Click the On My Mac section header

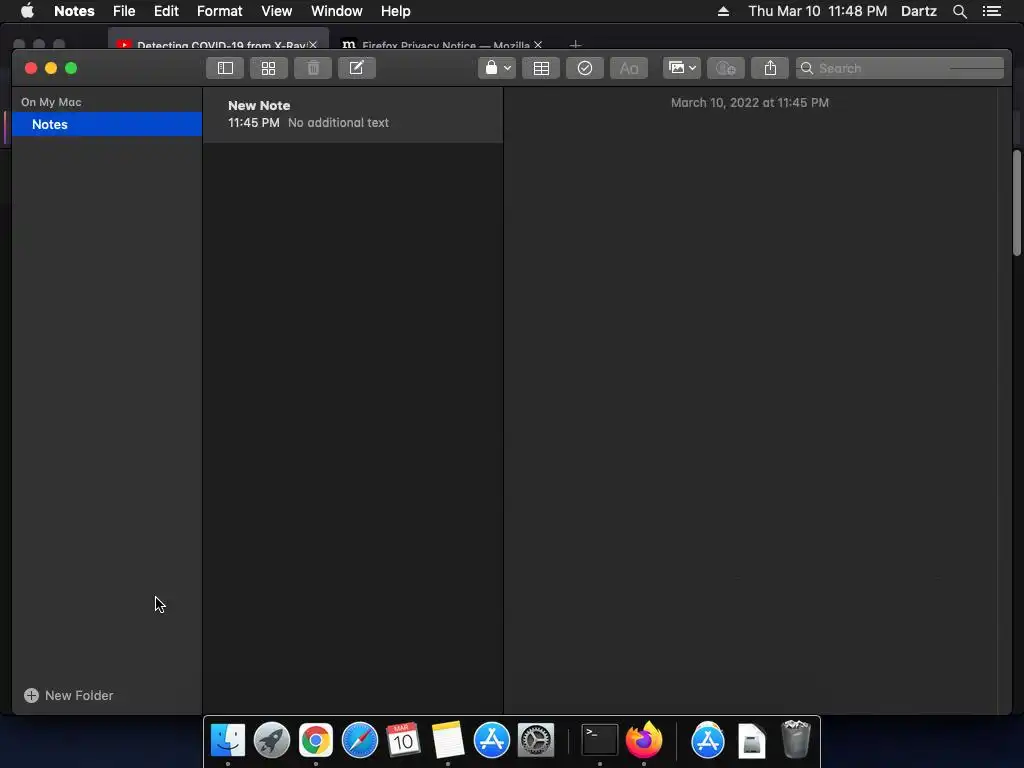point(51,102)
